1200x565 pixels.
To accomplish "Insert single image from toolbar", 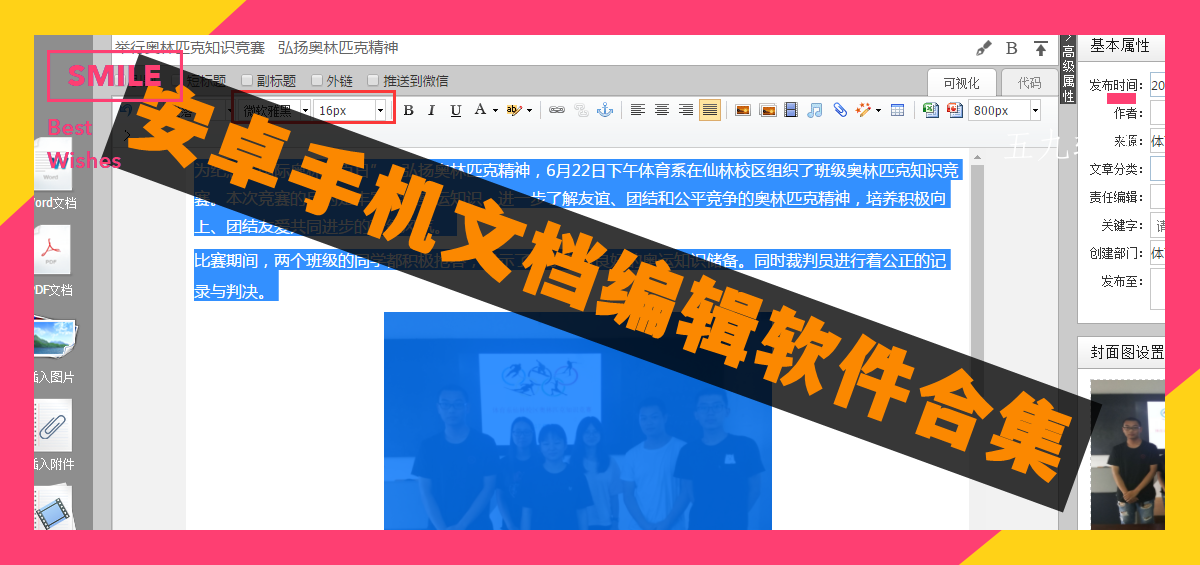I will [743, 110].
